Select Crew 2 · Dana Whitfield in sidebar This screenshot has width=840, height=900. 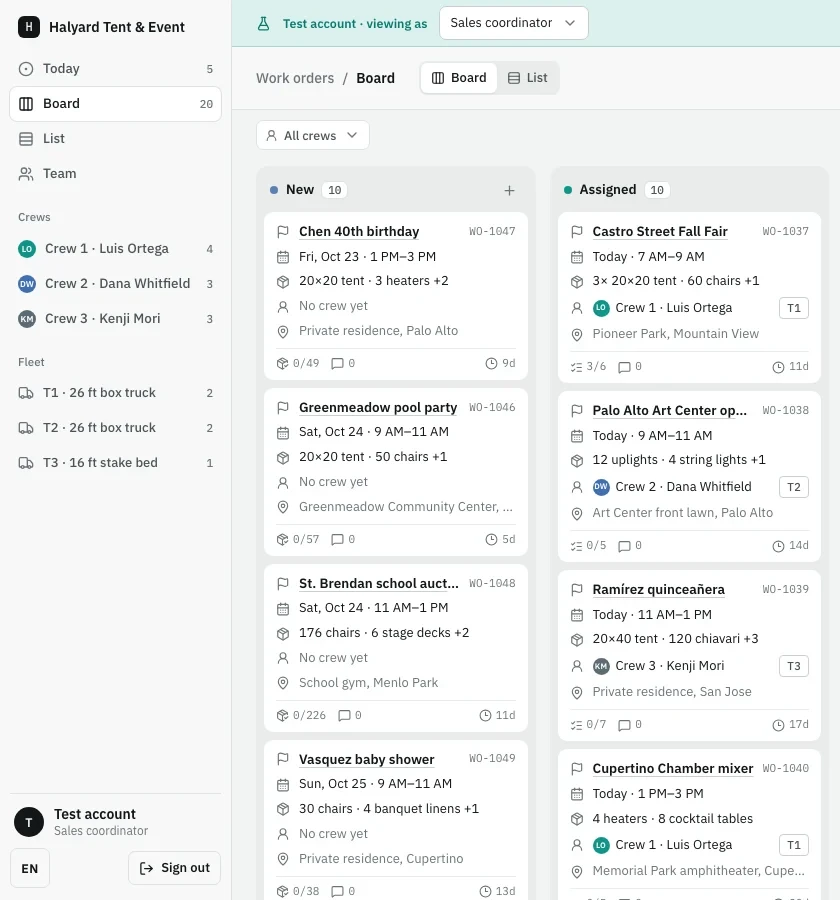coord(115,284)
